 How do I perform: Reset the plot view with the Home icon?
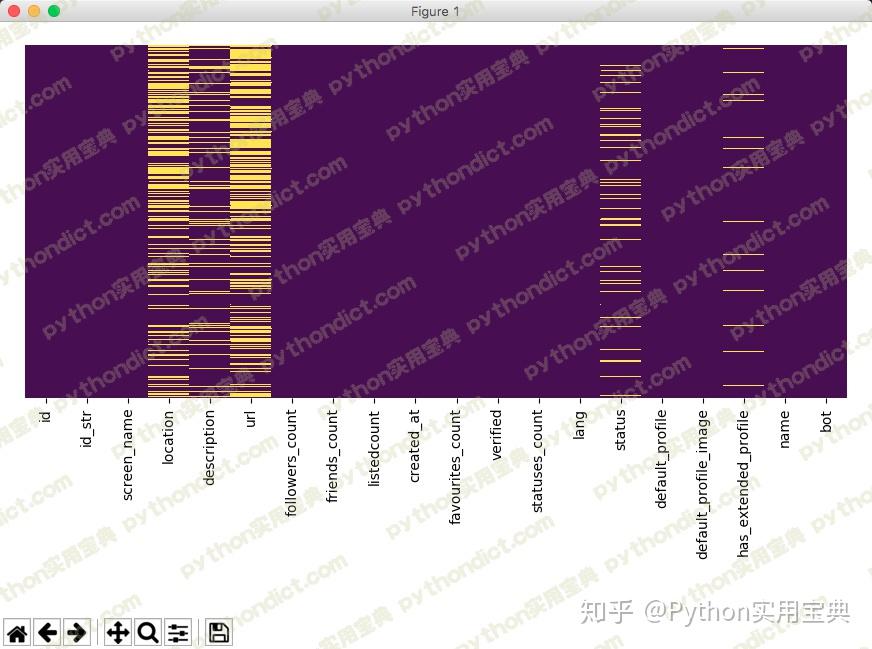click(17, 632)
